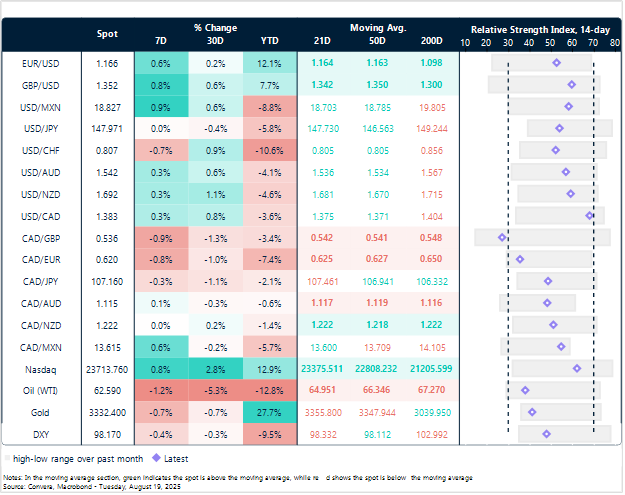Click the Spot column header
This screenshot has height=495, width=625.
coord(106,35)
